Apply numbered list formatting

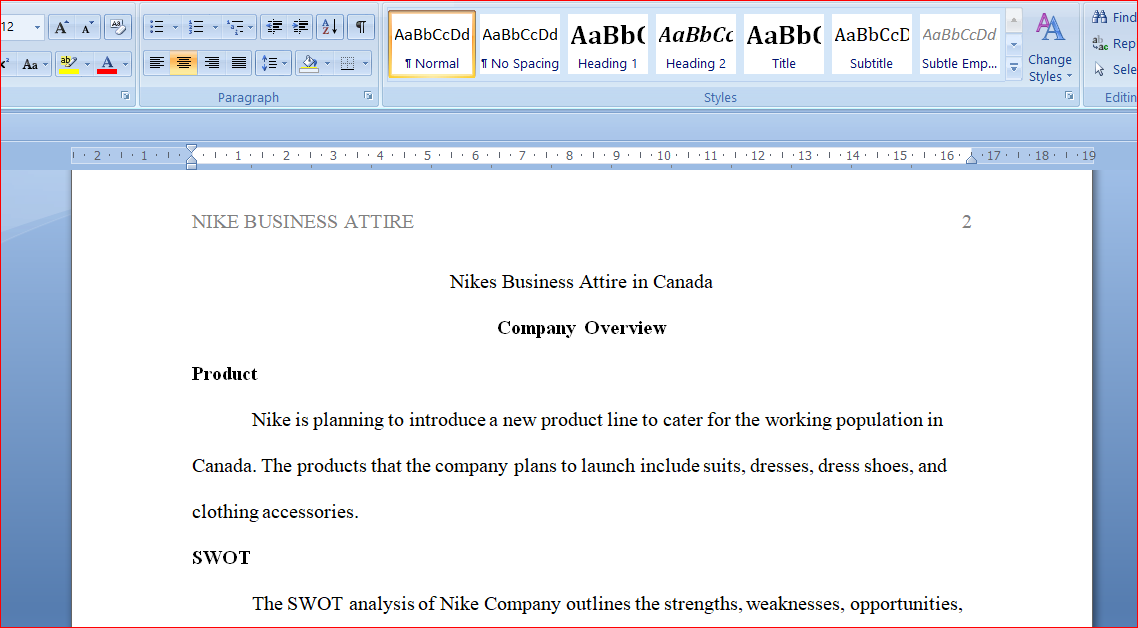(196, 28)
